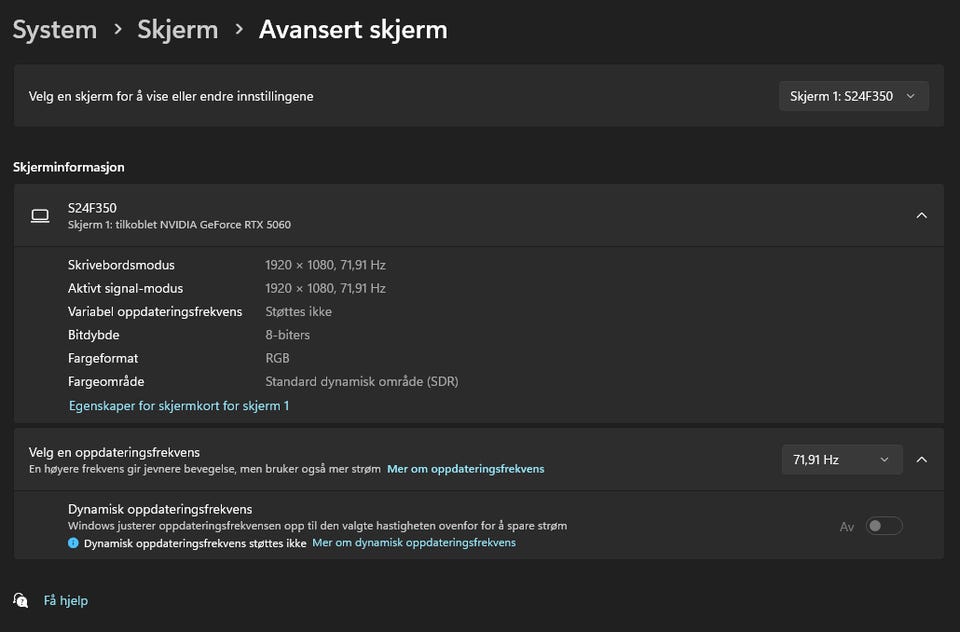Click the Fargeformat label
Viewport: 960px width, 632px height.
(x=103, y=358)
